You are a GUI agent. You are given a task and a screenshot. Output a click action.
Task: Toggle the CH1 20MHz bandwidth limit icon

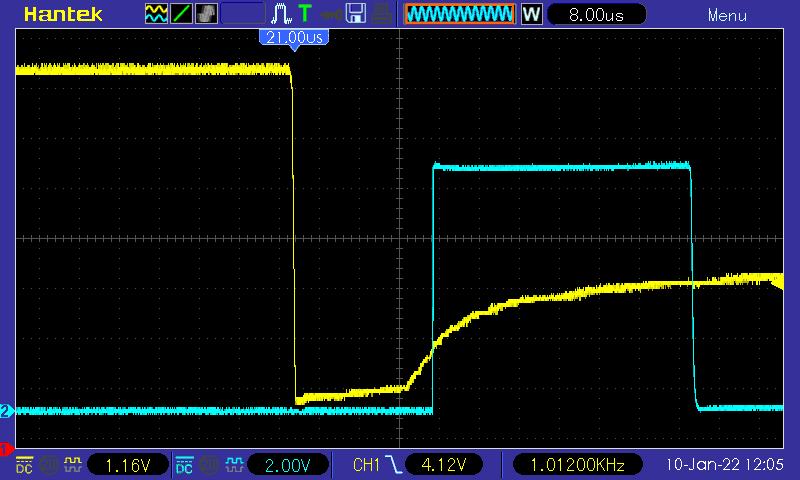pos(48,465)
